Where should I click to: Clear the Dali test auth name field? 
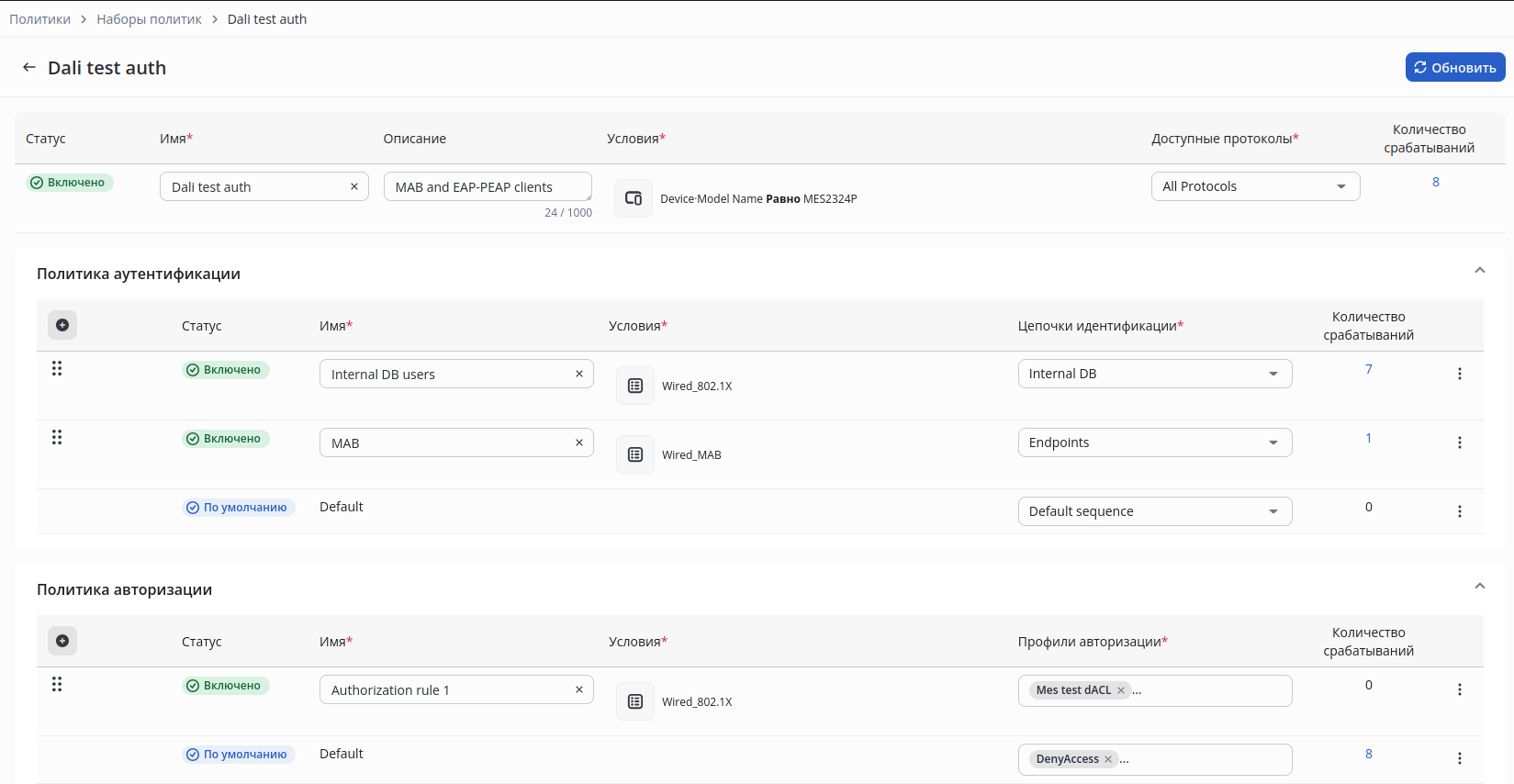point(354,186)
